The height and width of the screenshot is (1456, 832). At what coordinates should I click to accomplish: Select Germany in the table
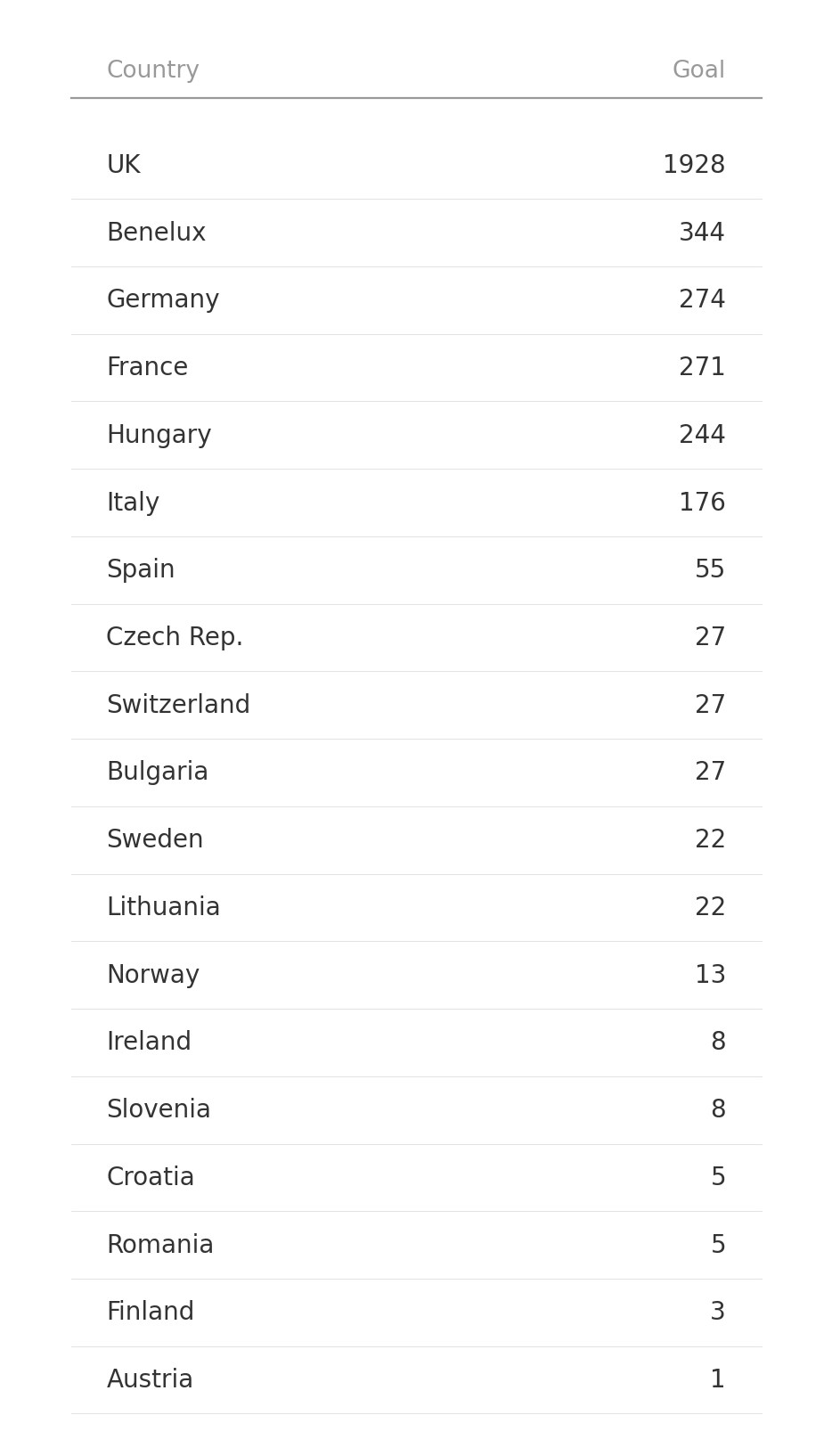(163, 300)
